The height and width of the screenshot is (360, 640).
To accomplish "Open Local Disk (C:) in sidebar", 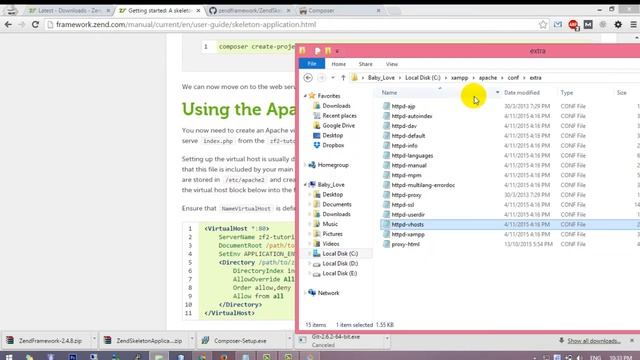I will [x=340, y=253].
